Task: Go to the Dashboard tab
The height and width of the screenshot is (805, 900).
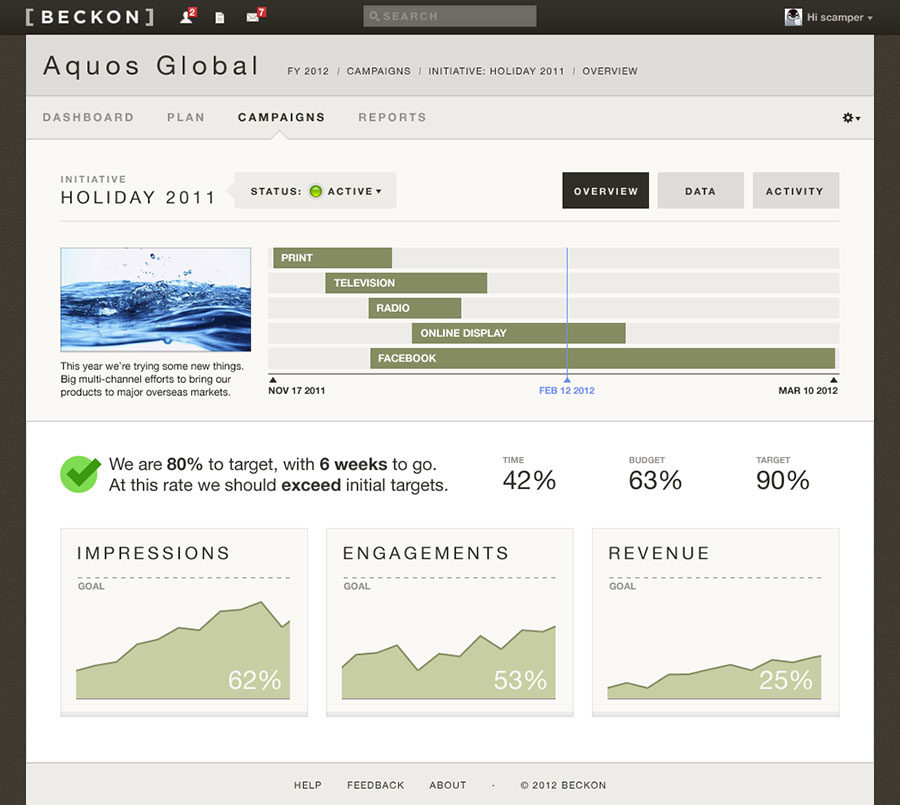Action: [x=88, y=117]
